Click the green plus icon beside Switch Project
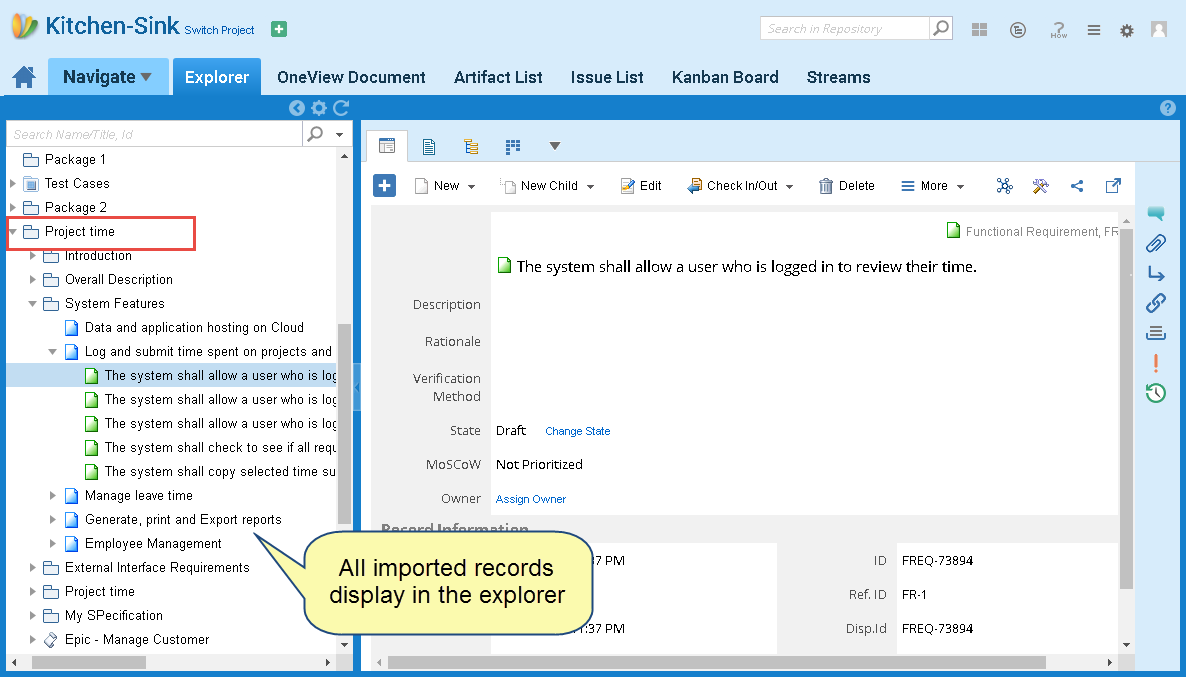Viewport: 1186px width, 677px height. (x=279, y=29)
